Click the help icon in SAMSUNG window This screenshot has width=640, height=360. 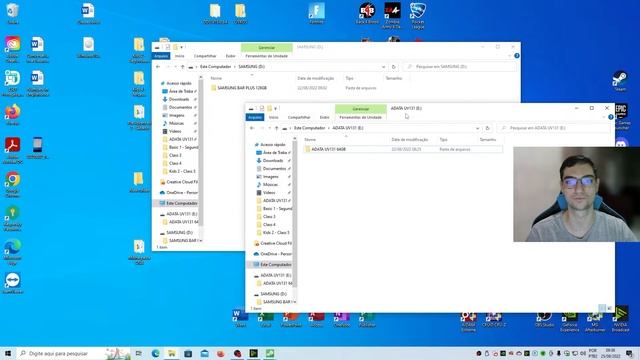[x=517, y=56]
